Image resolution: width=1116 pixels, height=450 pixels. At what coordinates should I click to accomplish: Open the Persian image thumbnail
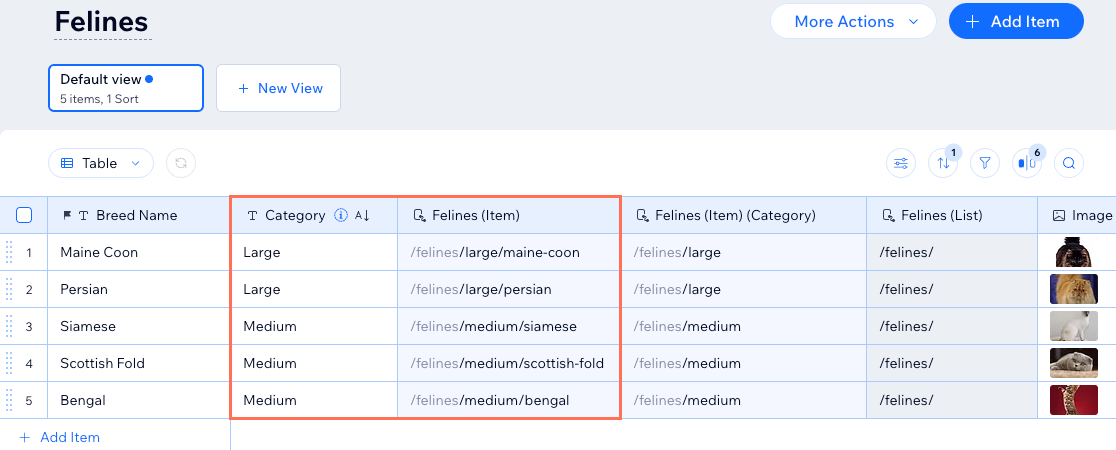[x=1073, y=289]
